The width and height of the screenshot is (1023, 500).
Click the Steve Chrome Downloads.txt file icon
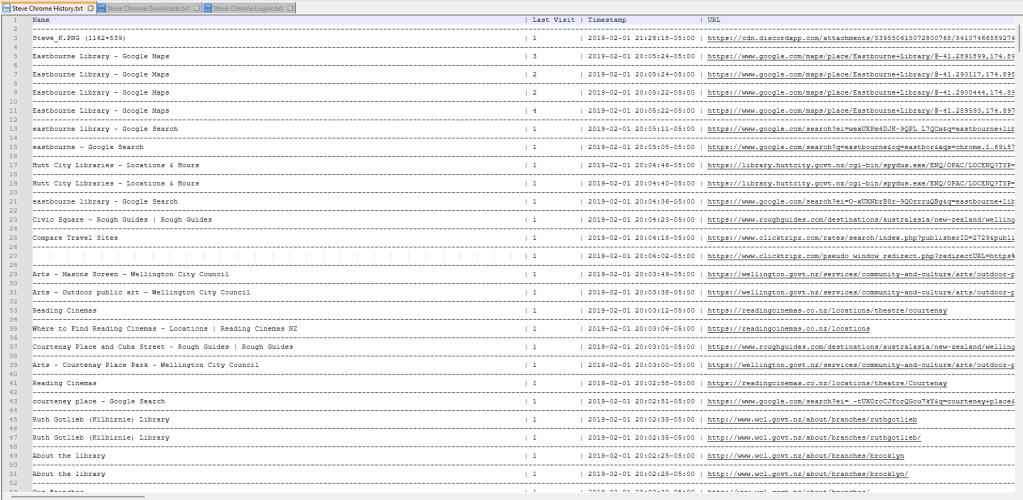pyautogui.click(x=103, y=7)
